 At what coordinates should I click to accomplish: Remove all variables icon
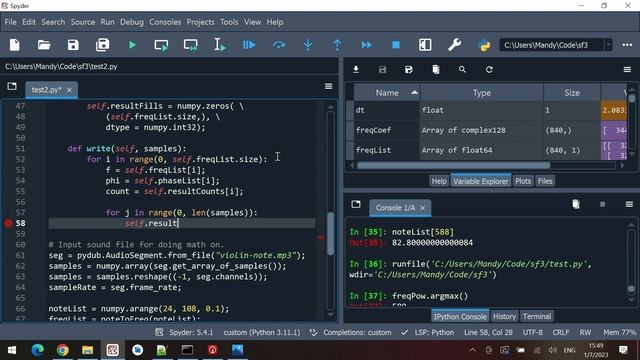436,69
